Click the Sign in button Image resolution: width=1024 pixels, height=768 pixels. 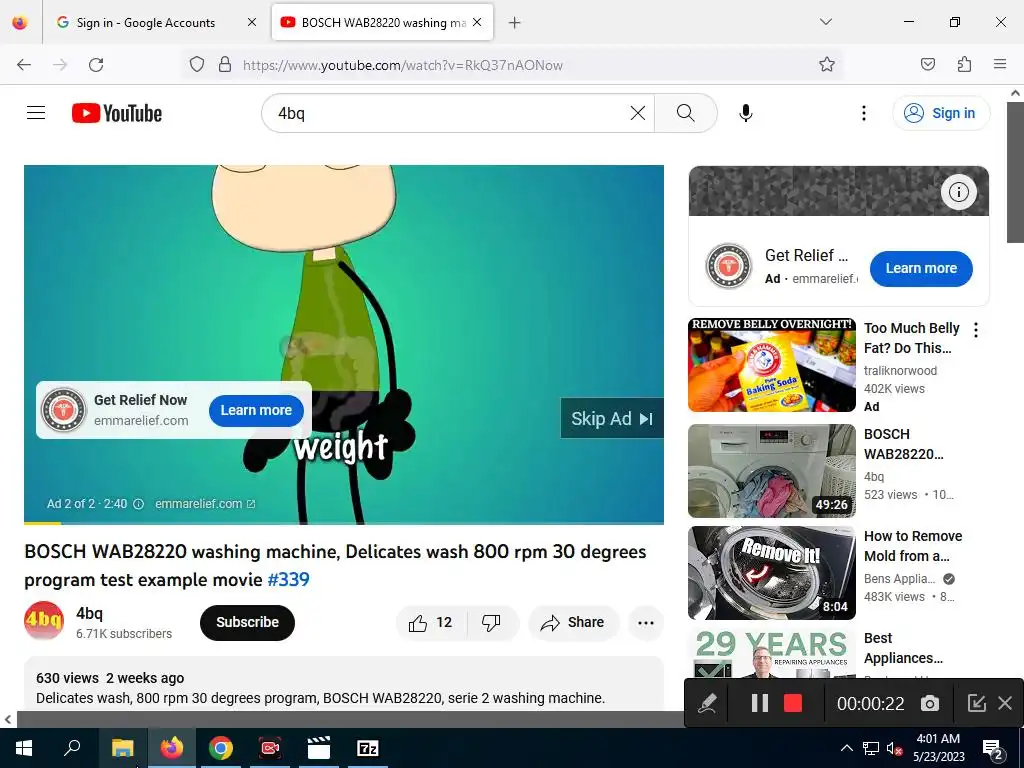click(x=941, y=113)
